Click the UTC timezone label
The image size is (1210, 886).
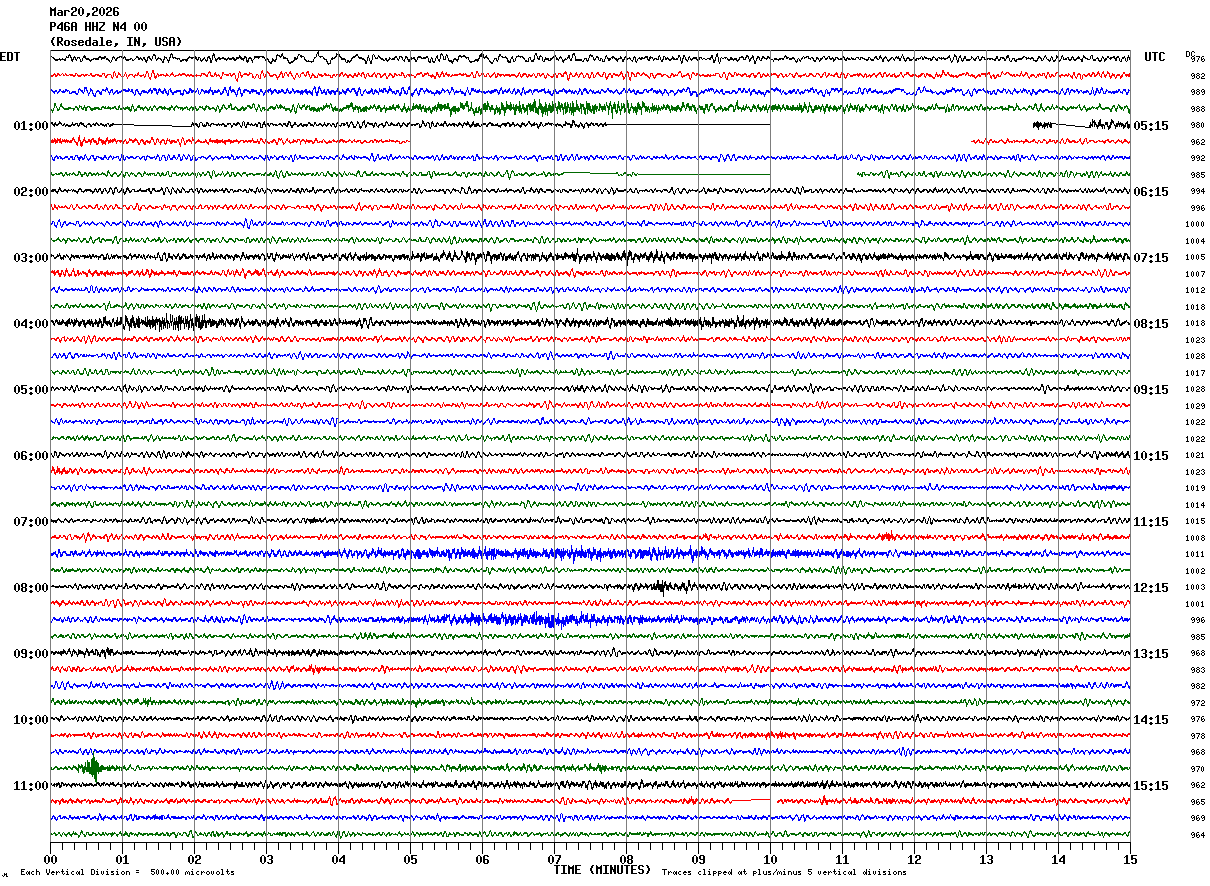pyautogui.click(x=1155, y=57)
